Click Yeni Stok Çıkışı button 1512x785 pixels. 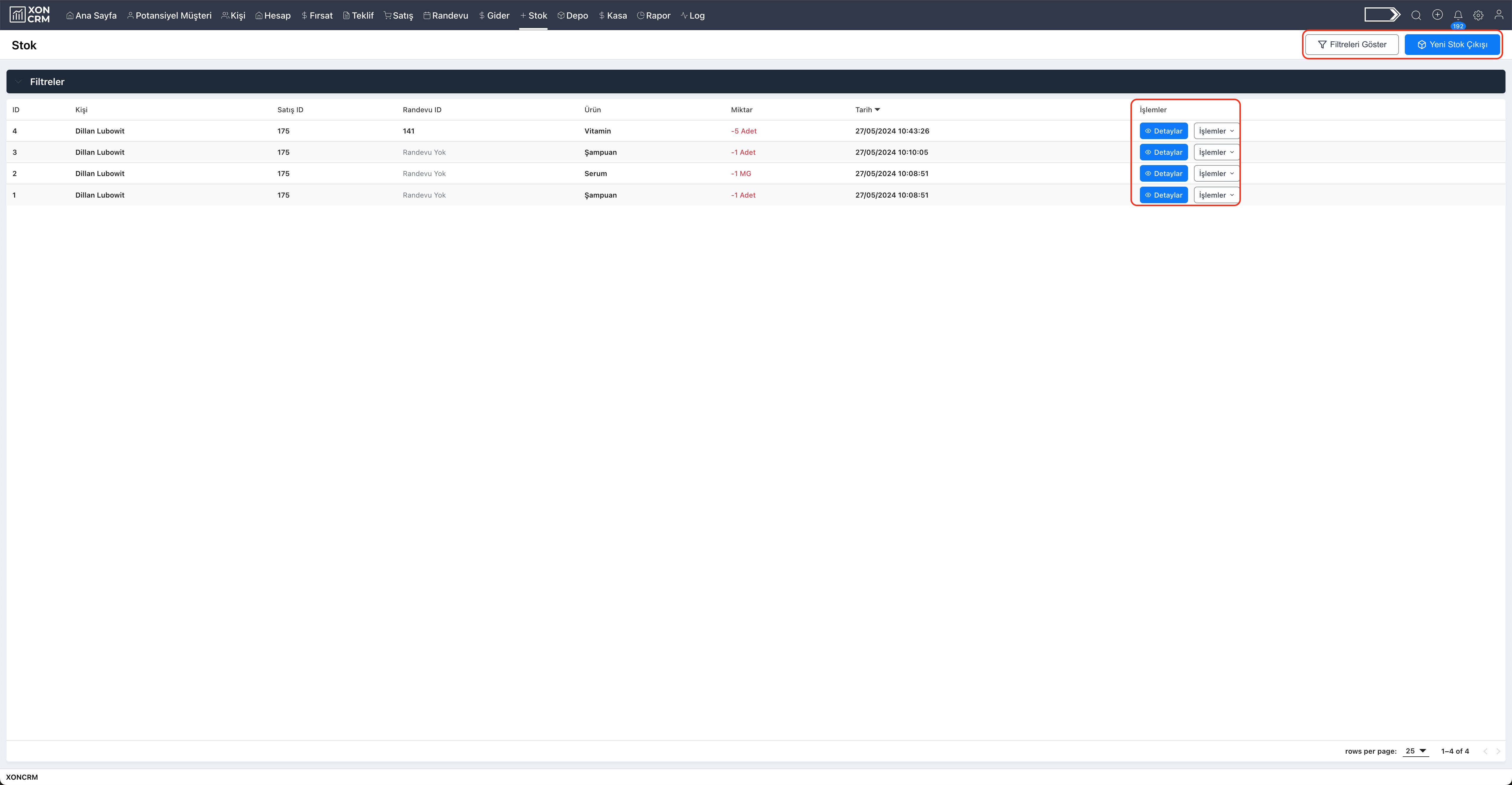pos(1452,45)
